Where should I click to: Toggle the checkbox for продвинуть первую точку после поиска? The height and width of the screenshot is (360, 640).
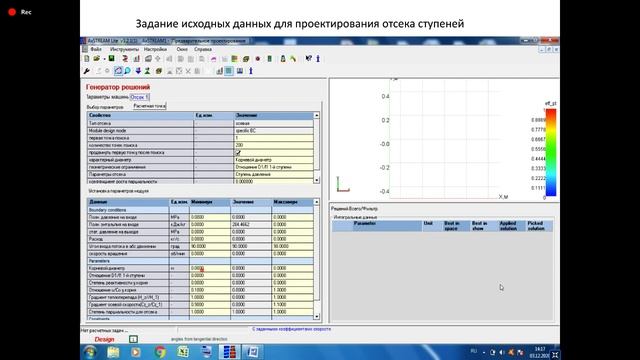pos(238,153)
